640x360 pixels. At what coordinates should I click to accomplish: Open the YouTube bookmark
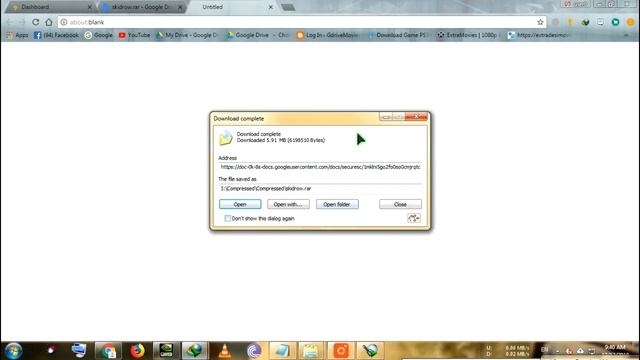(134, 35)
